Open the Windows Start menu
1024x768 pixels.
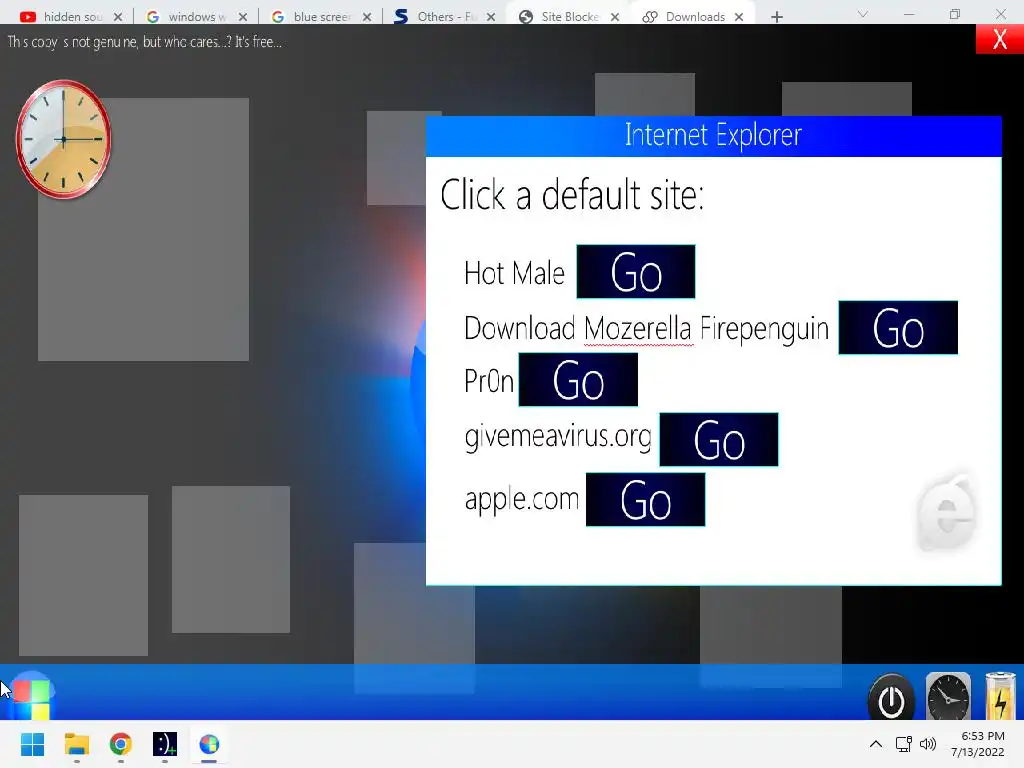coord(32,744)
